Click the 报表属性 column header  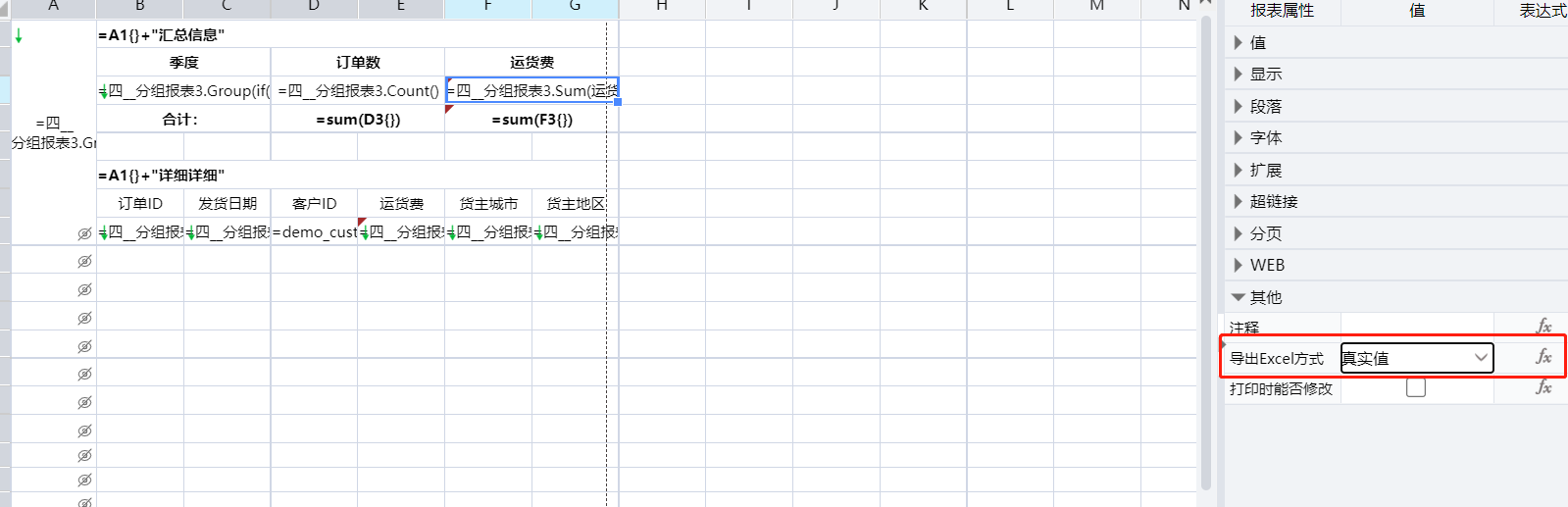click(x=1281, y=11)
